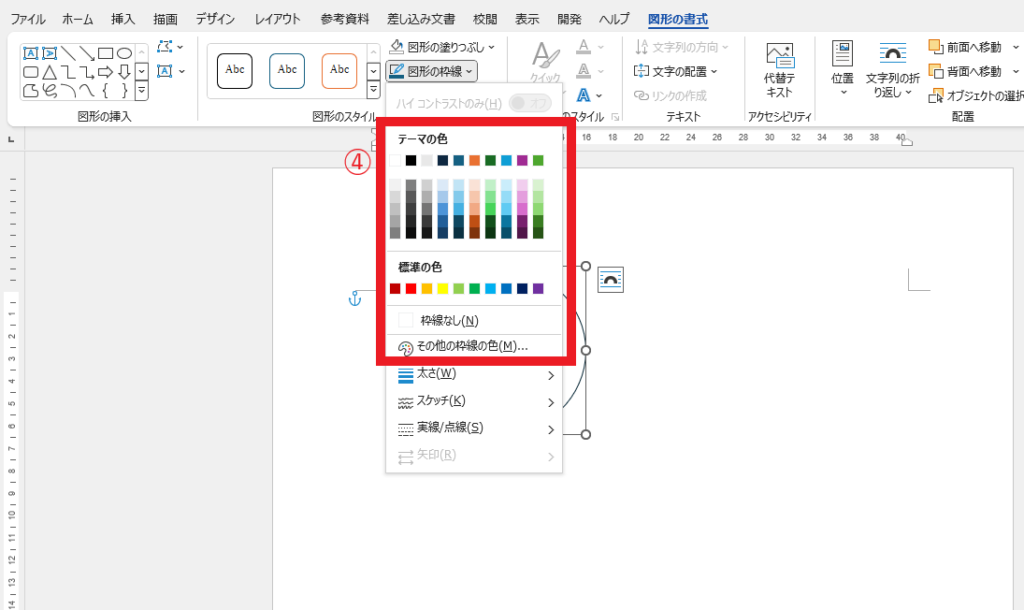The width and height of the screenshot is (1024, 610).
Task: Open the レイアウト tab
Action: 278,19
